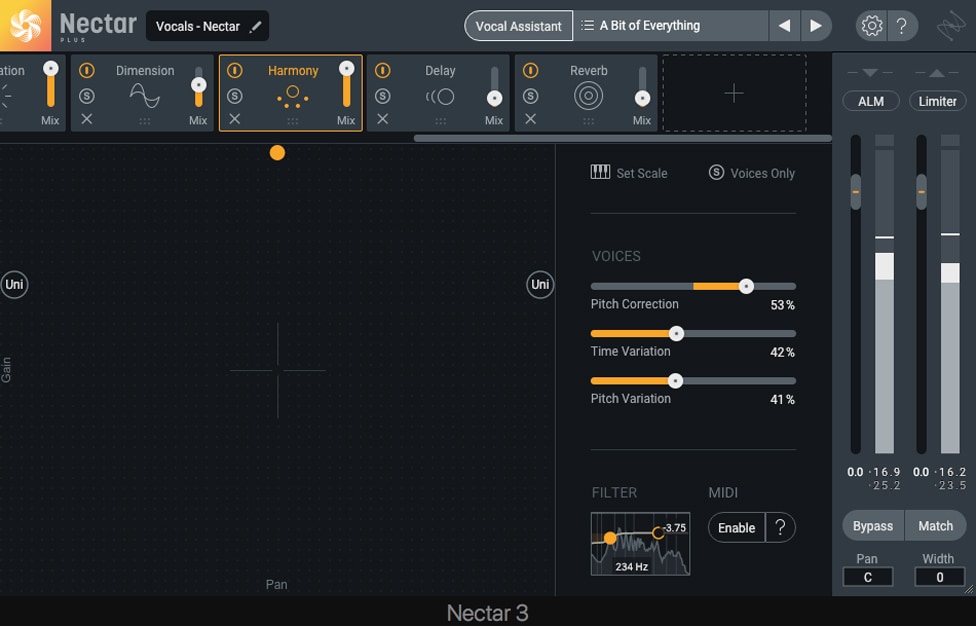The image size is (976, 626).
Task: Remove the Delay module
Action: (383, 119)
